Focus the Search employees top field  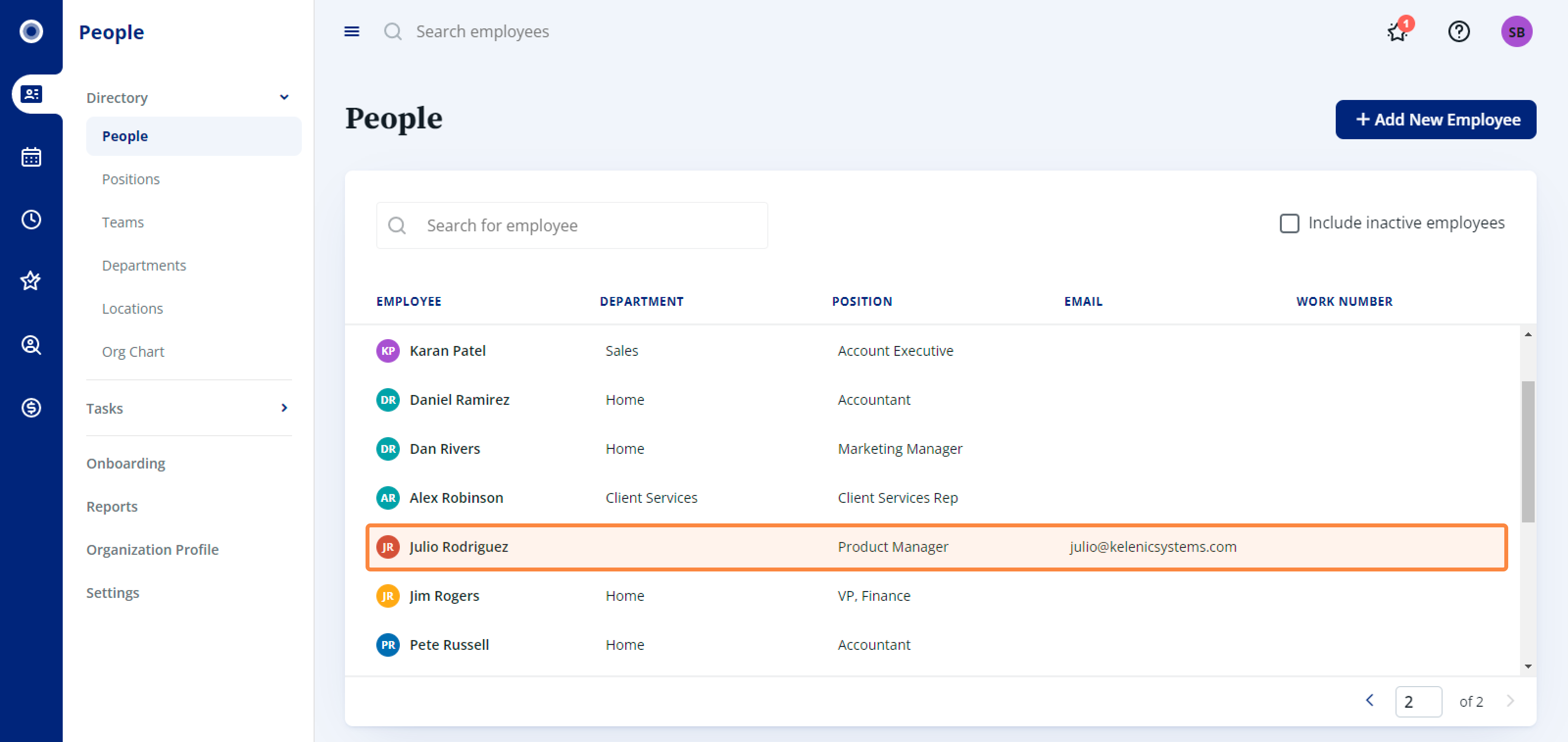pos(483,31)
